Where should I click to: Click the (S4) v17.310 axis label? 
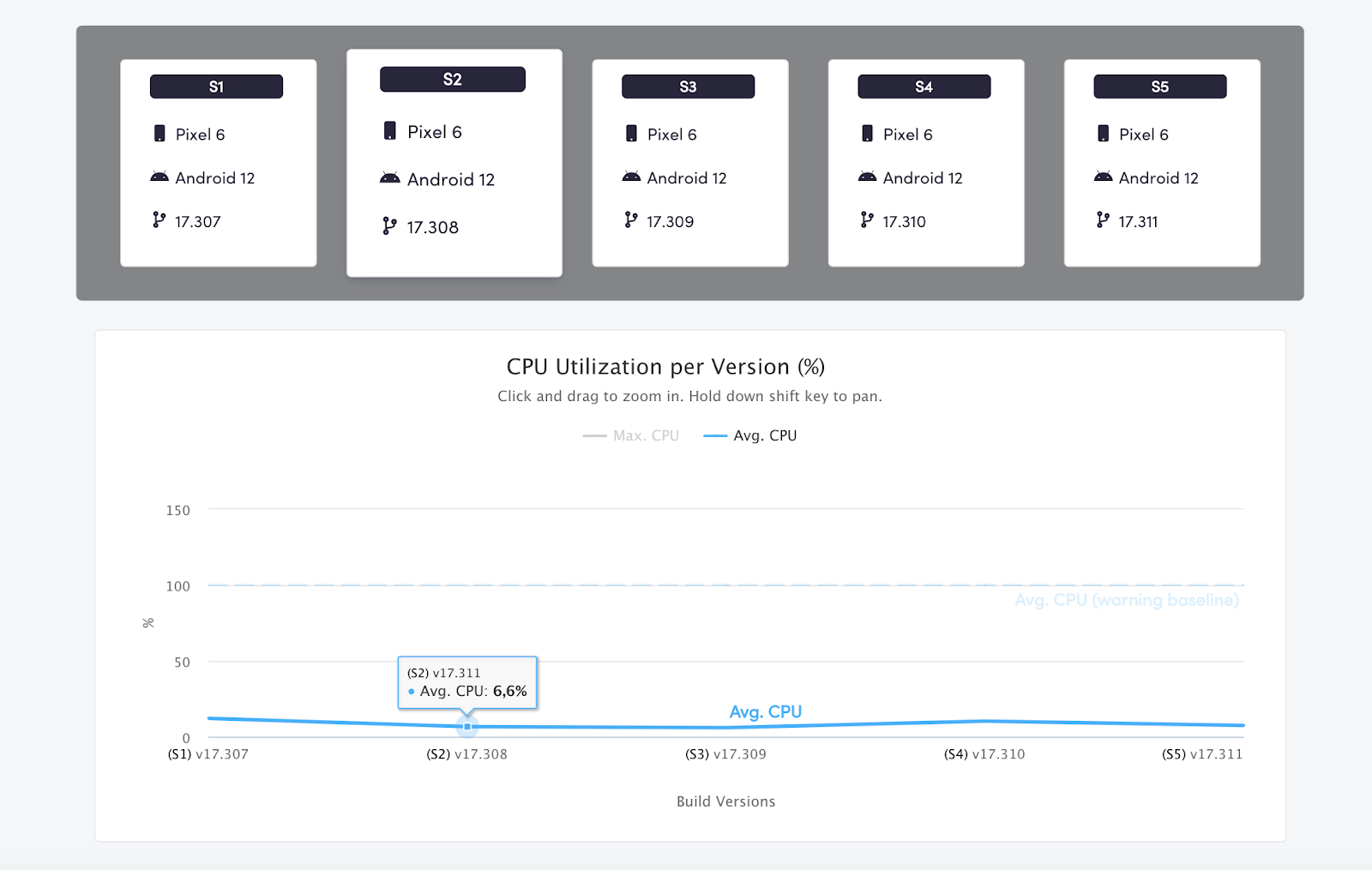click(984, 754)
